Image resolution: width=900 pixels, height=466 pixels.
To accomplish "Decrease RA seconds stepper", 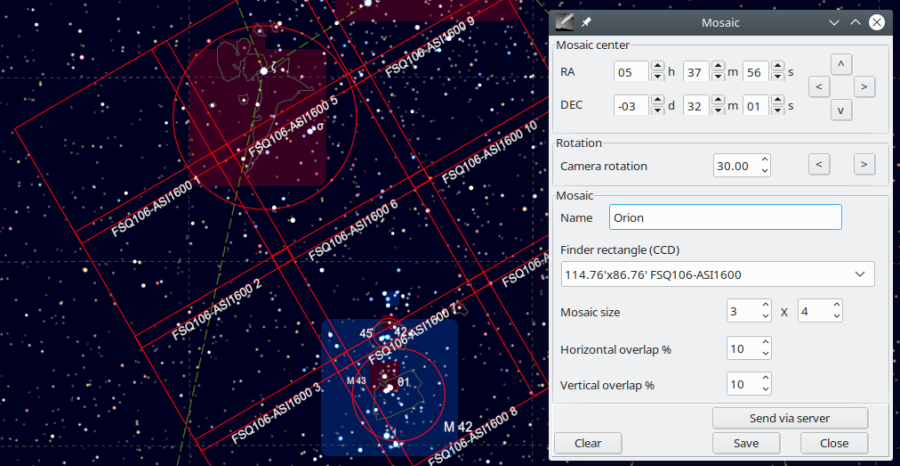I will [x=778, y=77].
